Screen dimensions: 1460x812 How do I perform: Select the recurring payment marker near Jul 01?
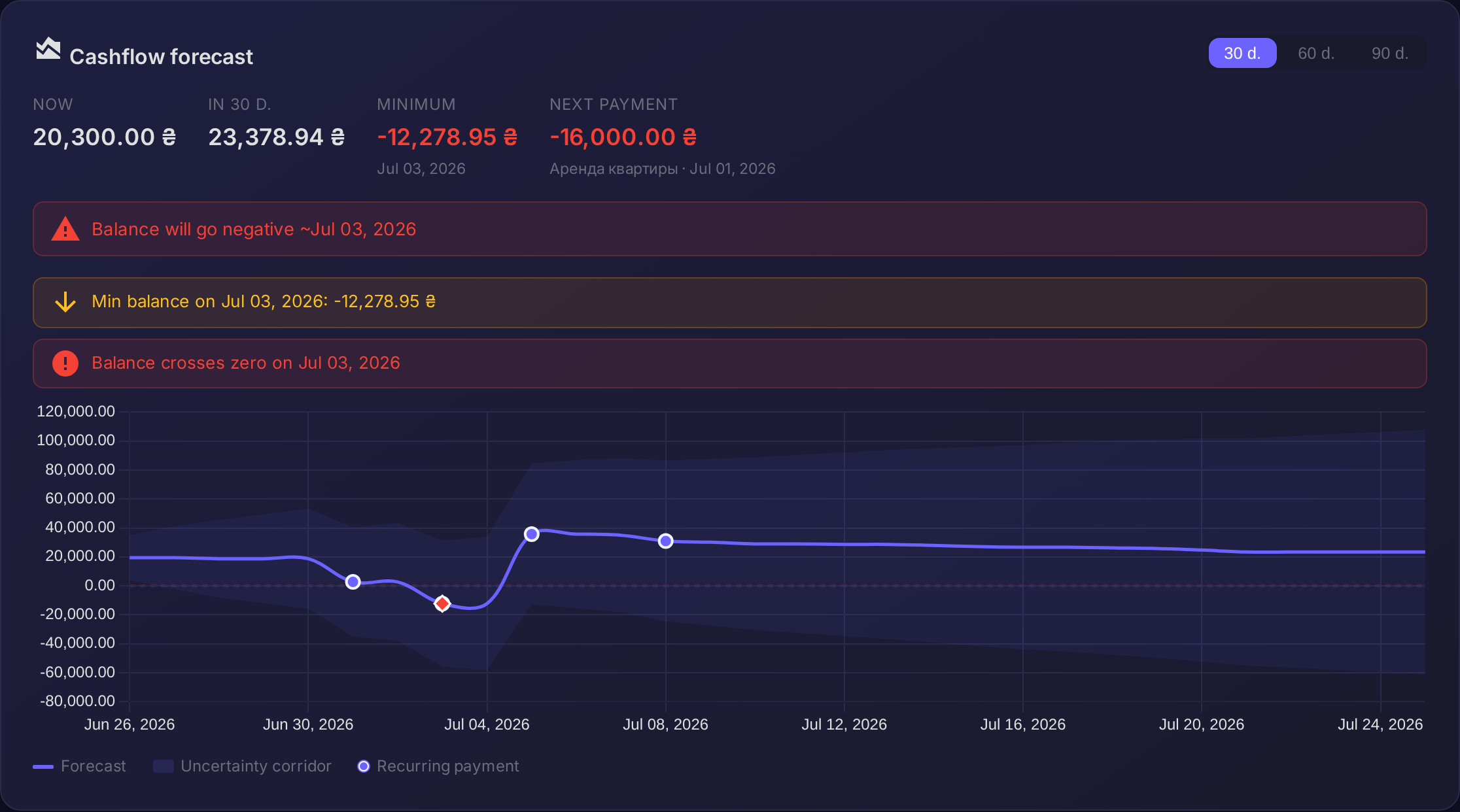353,582
